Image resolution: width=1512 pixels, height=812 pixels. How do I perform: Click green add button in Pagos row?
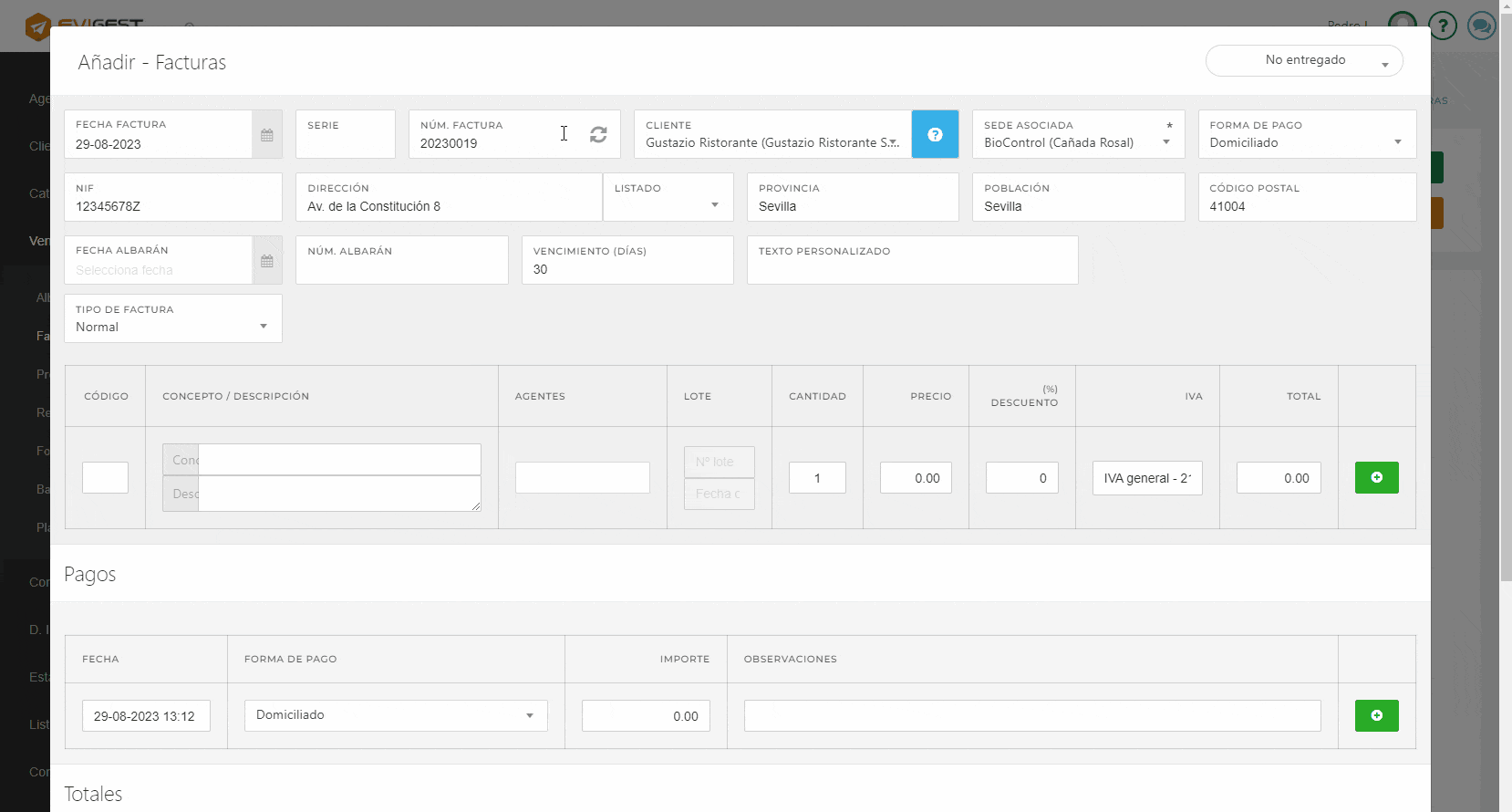(1376, 715)
